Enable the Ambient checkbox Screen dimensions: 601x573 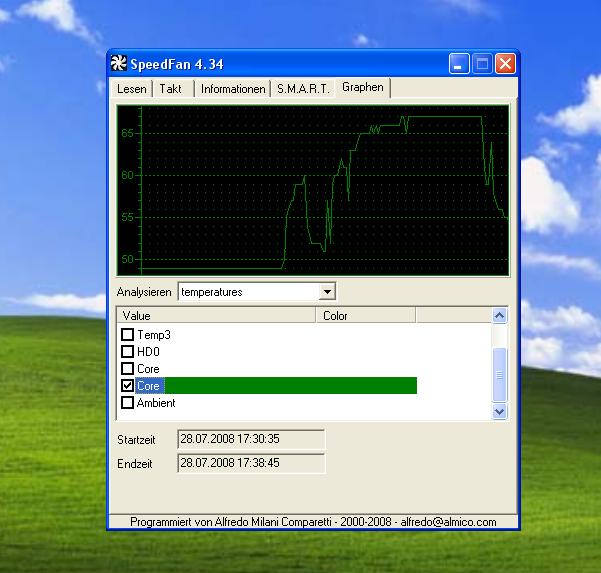coord(127,403)
